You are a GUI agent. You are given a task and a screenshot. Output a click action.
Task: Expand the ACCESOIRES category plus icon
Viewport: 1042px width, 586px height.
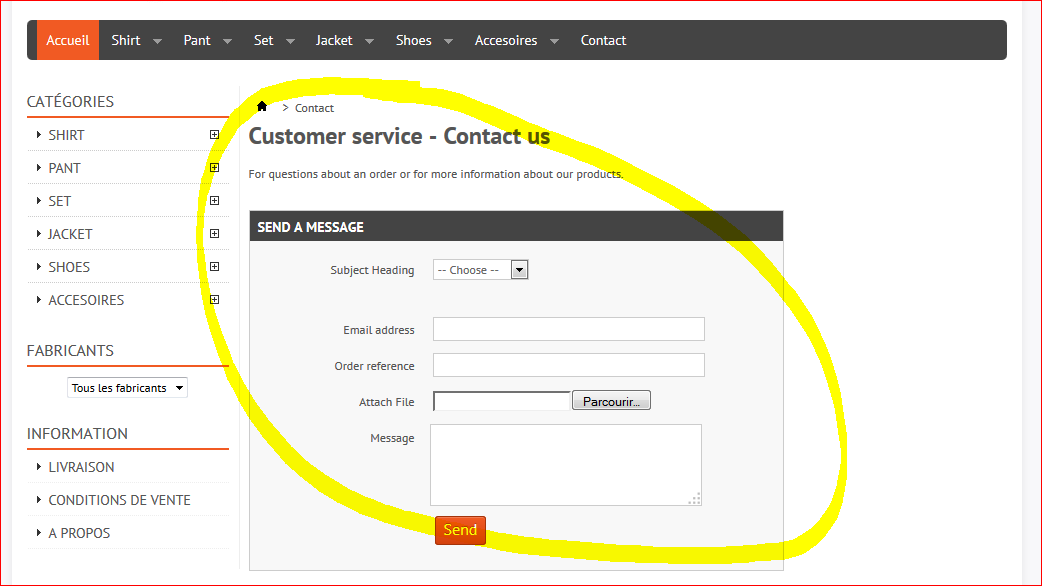[x=215, y=300]
